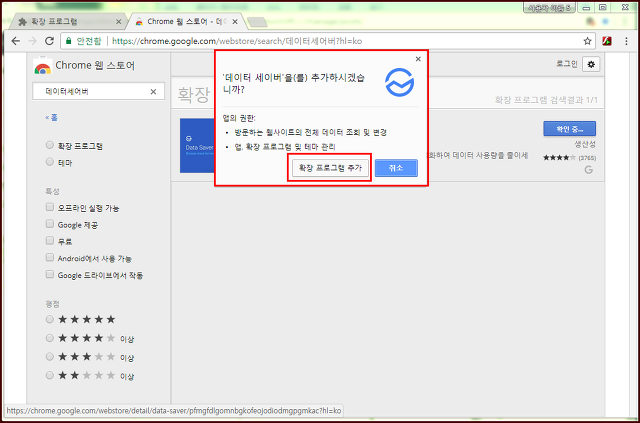
Task: Click the Data Saver logo in dialog
Action: click(x=399, y=82)
